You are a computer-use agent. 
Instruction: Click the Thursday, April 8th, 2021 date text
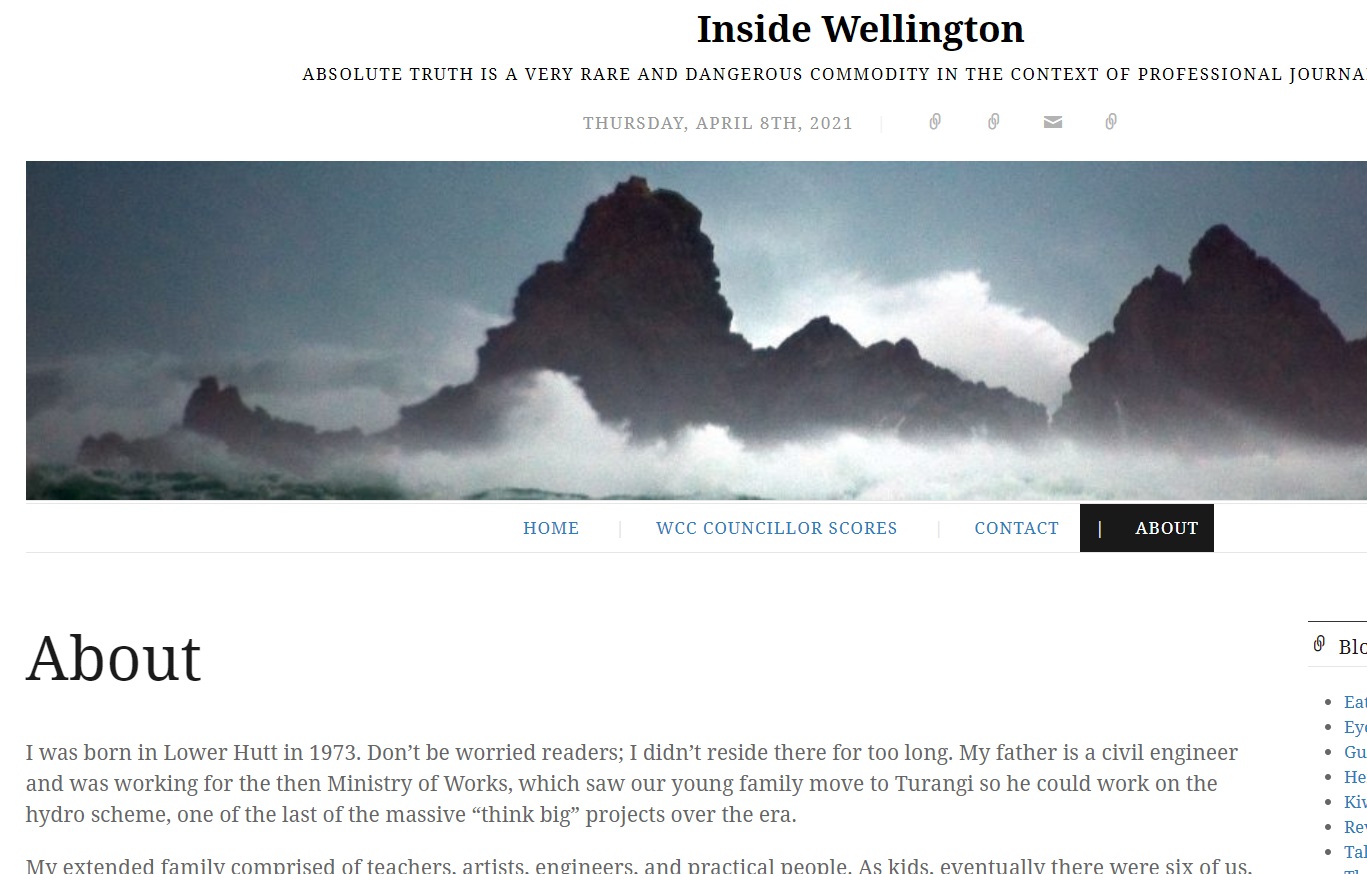click(x=718, y=123)
